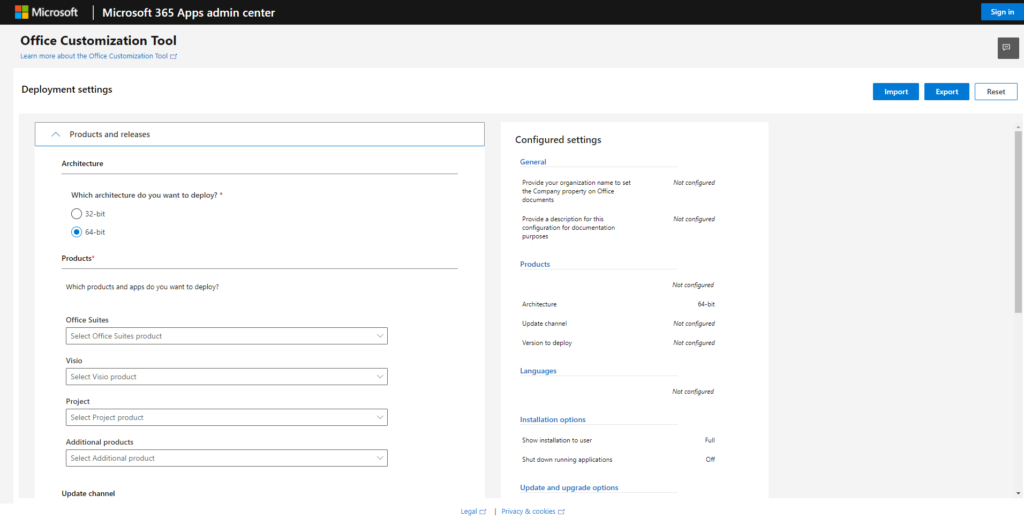Image resolution: width=1024 pixels, height=518 pixels.
Task: Click scrollbar down arrow at bottom
Action: coord(1017,493)
